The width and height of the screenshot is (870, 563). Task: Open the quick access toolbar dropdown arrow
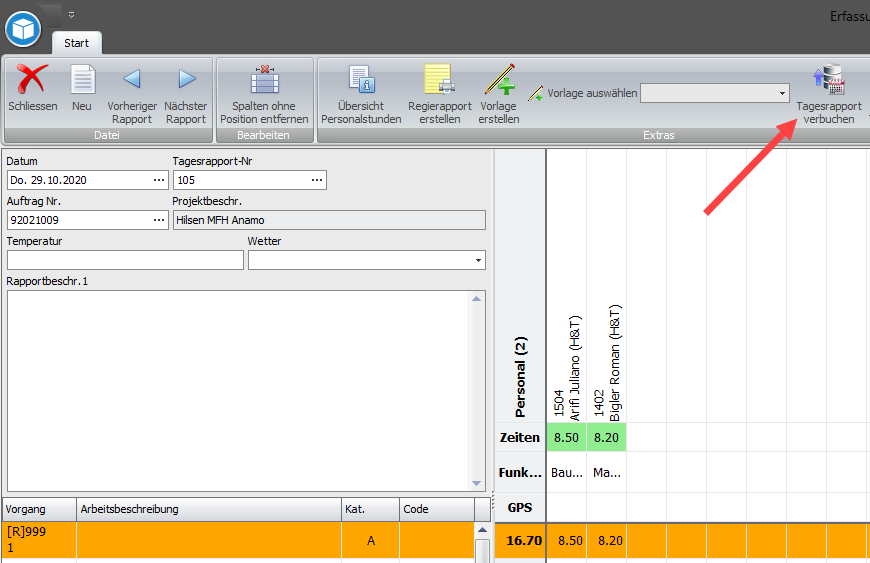pos(72,15)
